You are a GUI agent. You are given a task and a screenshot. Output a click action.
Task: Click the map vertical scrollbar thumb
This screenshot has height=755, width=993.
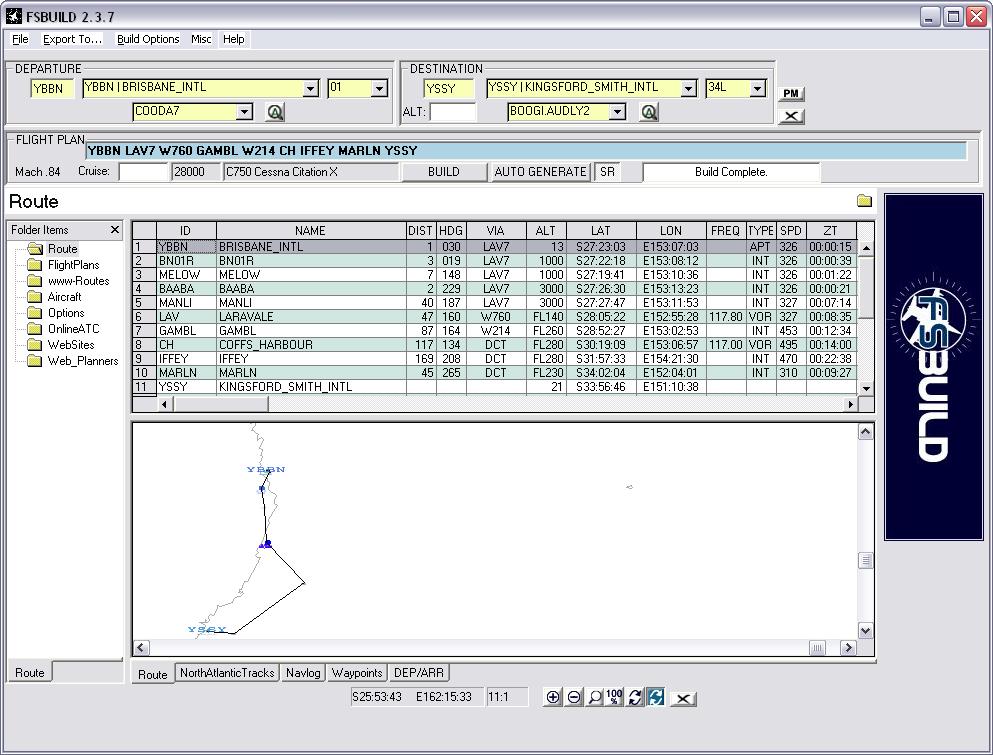(866, 561)
